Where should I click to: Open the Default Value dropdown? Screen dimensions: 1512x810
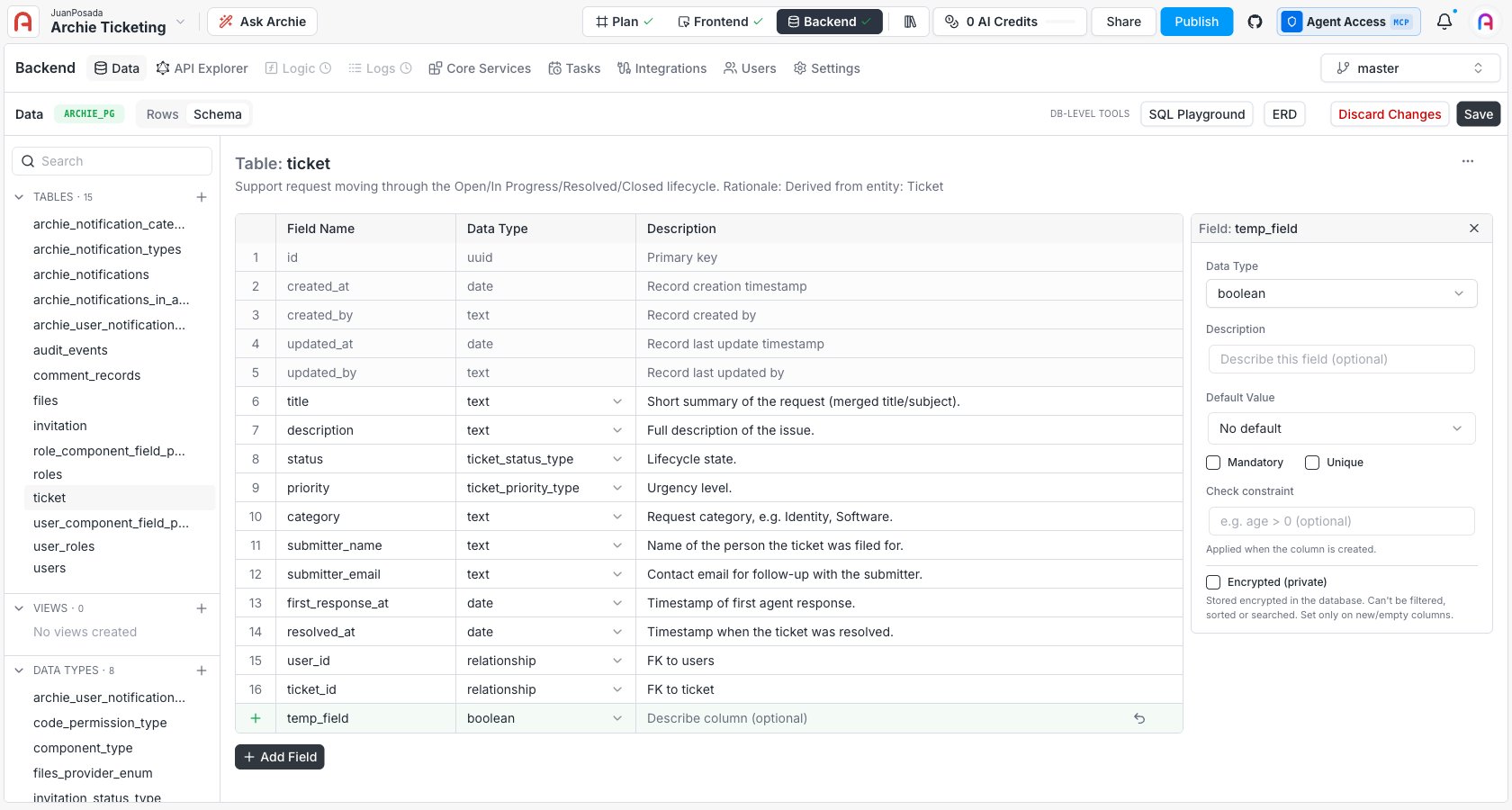point(1341,428)
